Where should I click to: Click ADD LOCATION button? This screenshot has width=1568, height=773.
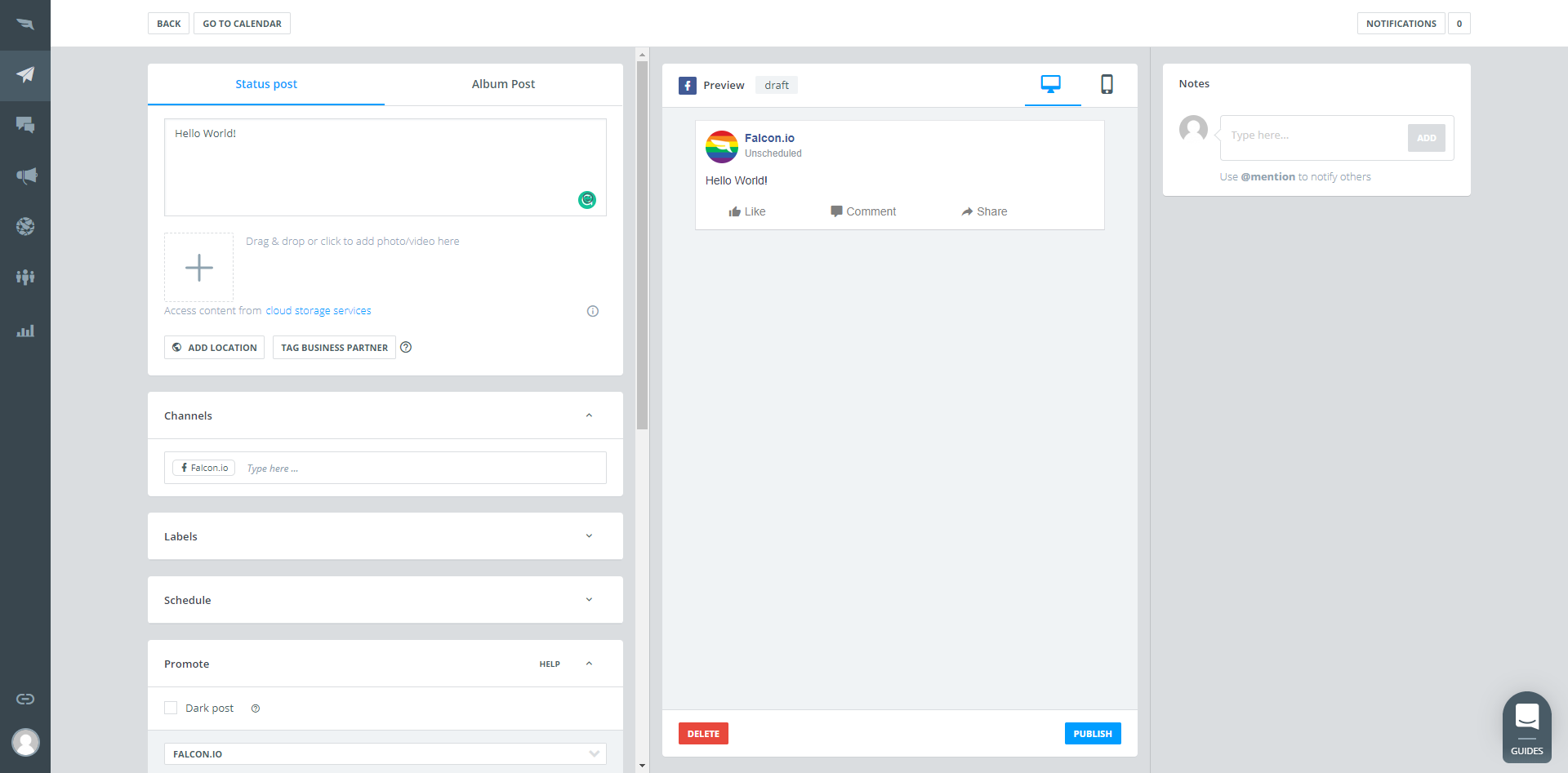coord(214,347)
